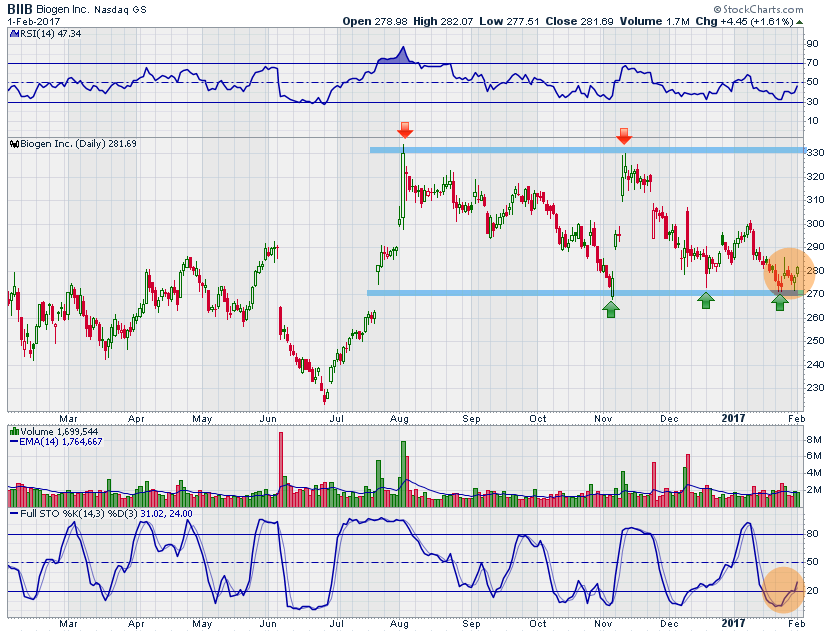Screen dimensions: 833x632
Task: Click the Low 277.51 value
Action: click(509, 21)
